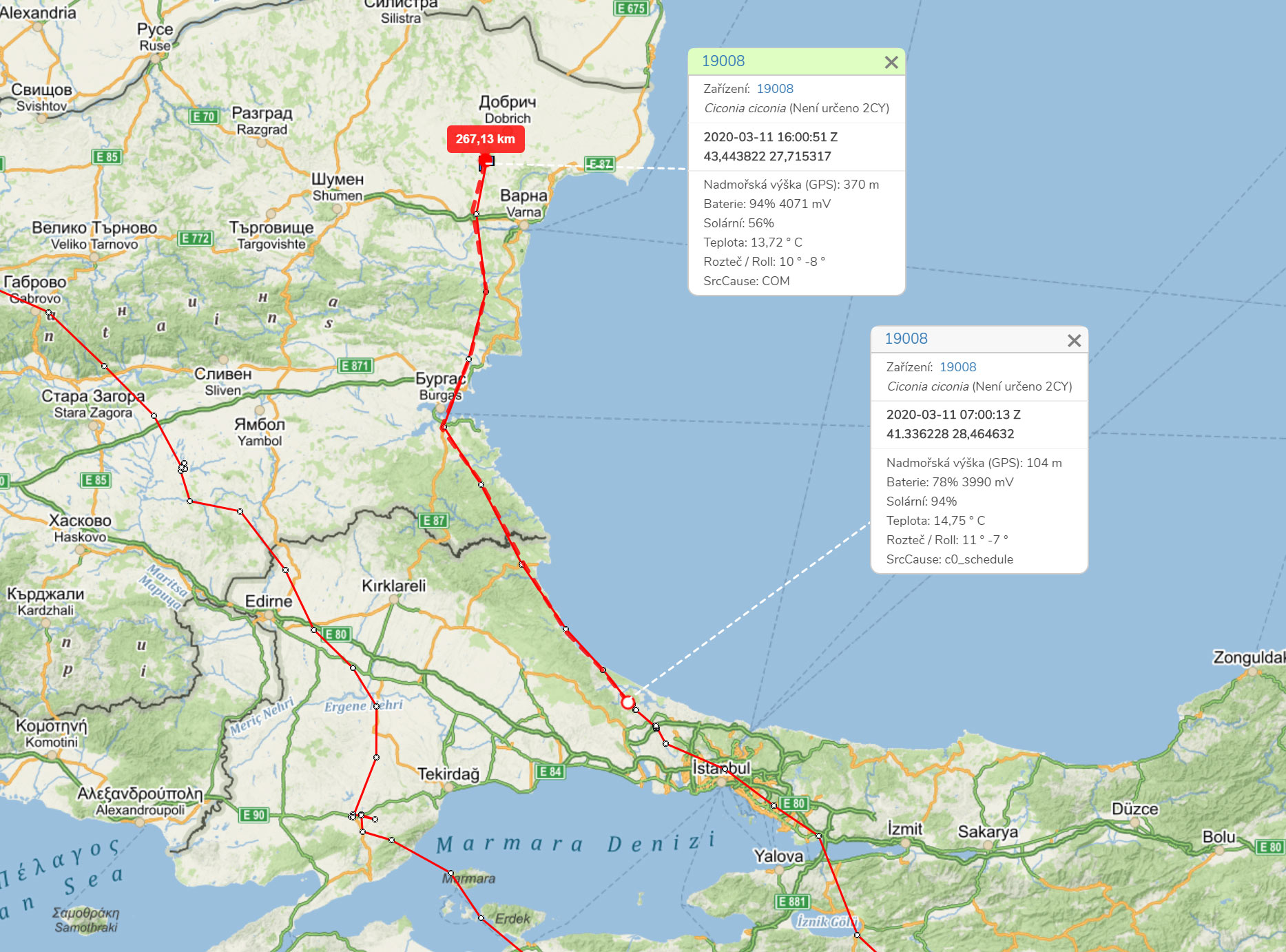Select the square track endpoint marker near Dobrich
This screenshot has width=1286, height=952.
point(486,162)
